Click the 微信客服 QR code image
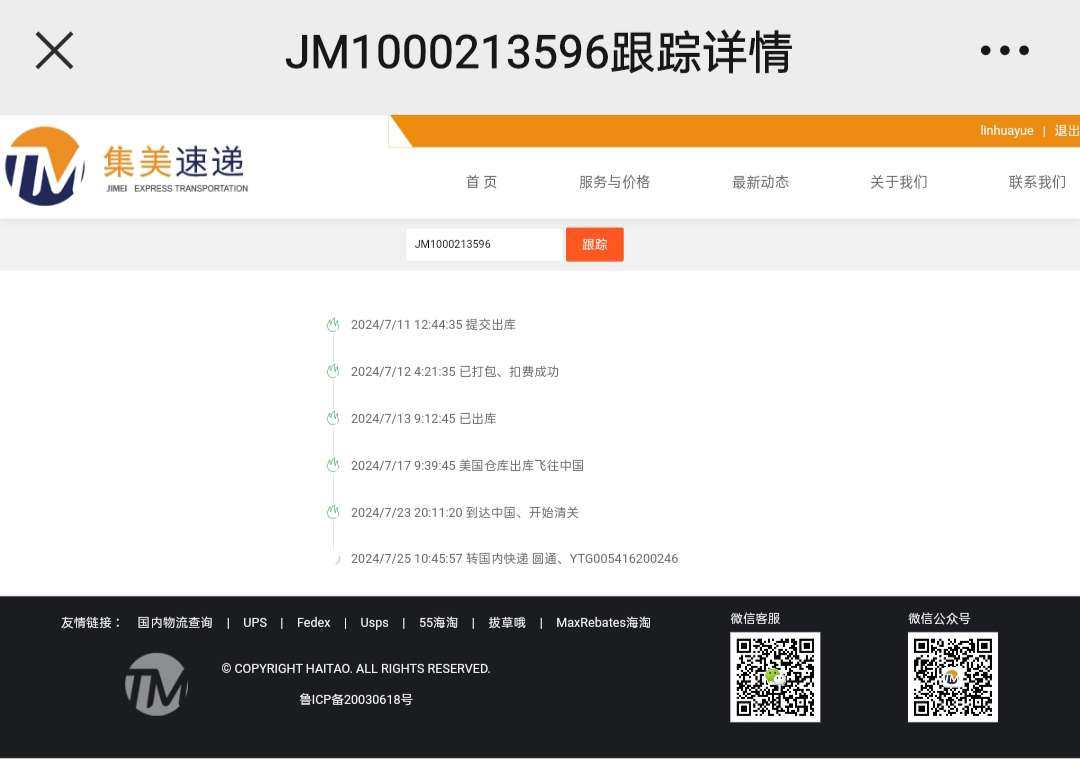The width and height of the screenshot is (1080, 774). click(x=775, y=677)
